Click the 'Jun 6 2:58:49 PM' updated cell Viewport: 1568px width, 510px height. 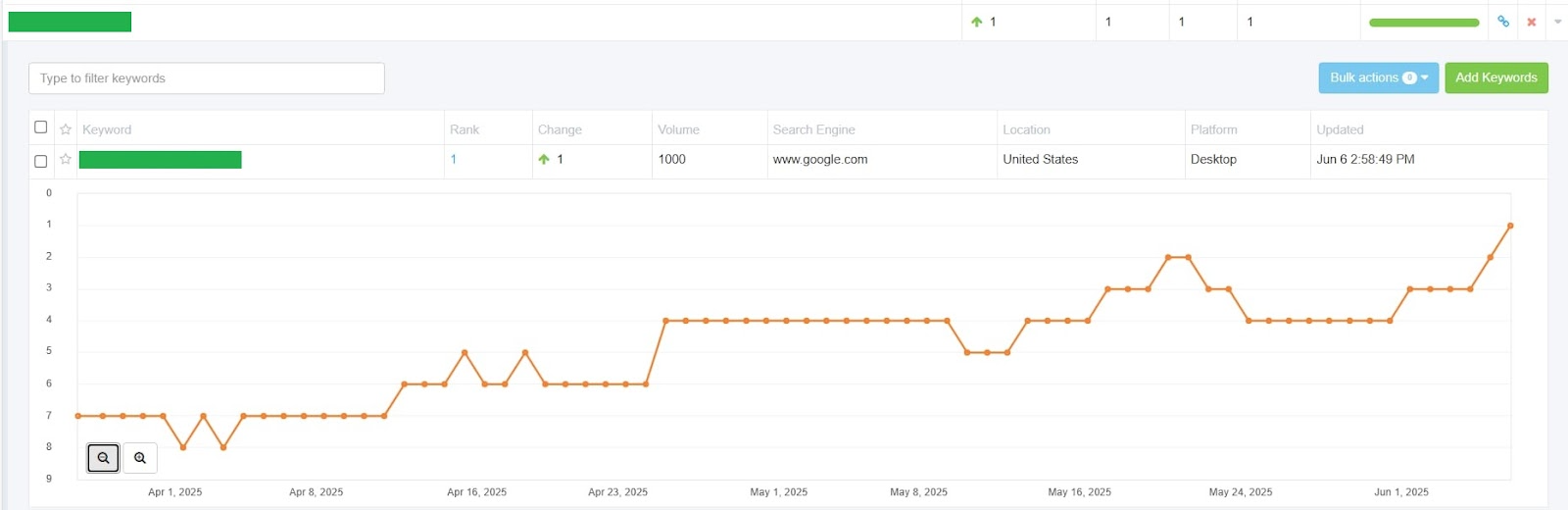[1365, 159]
